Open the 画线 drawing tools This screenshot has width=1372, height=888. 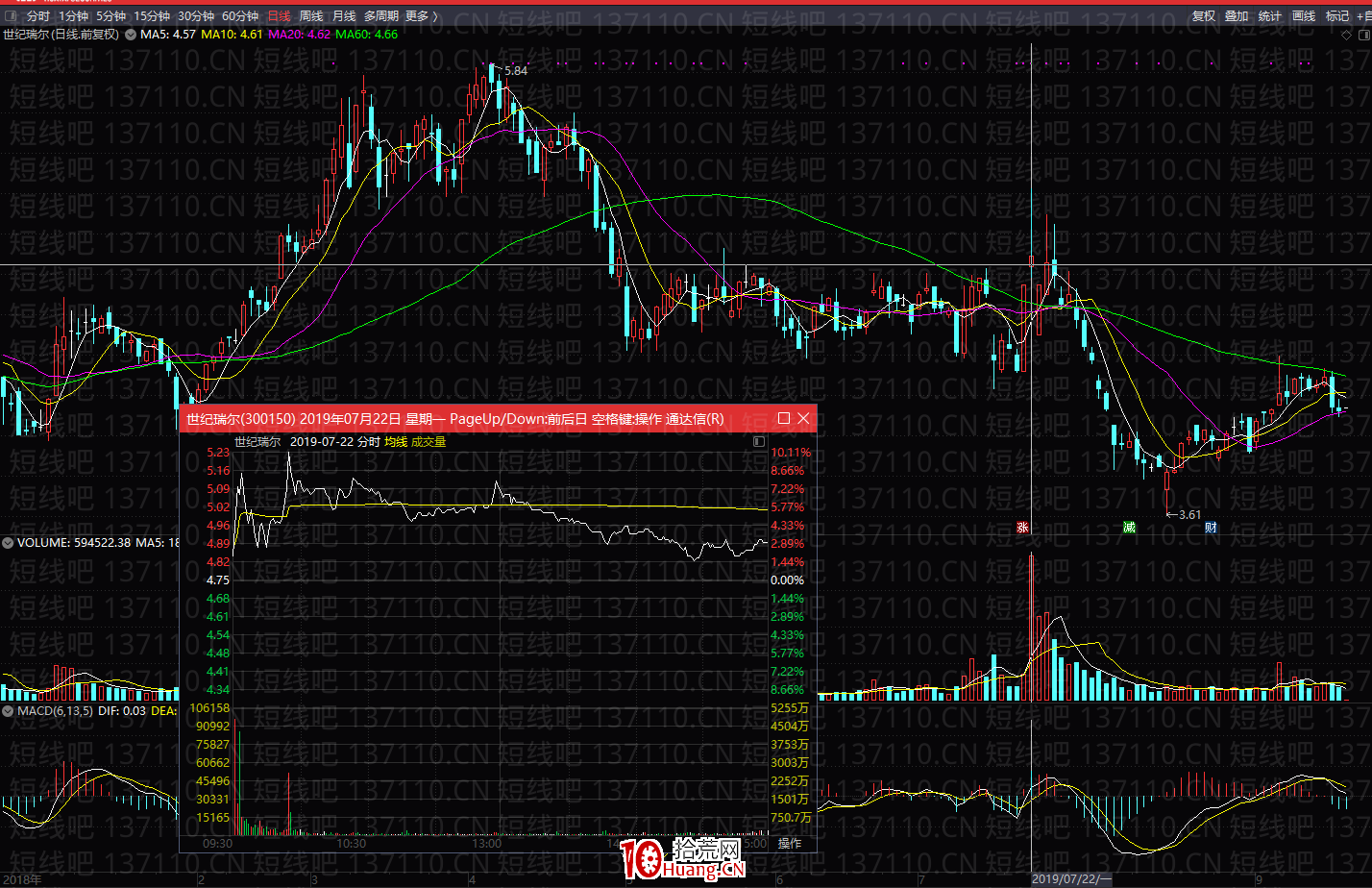point(1304,16)
